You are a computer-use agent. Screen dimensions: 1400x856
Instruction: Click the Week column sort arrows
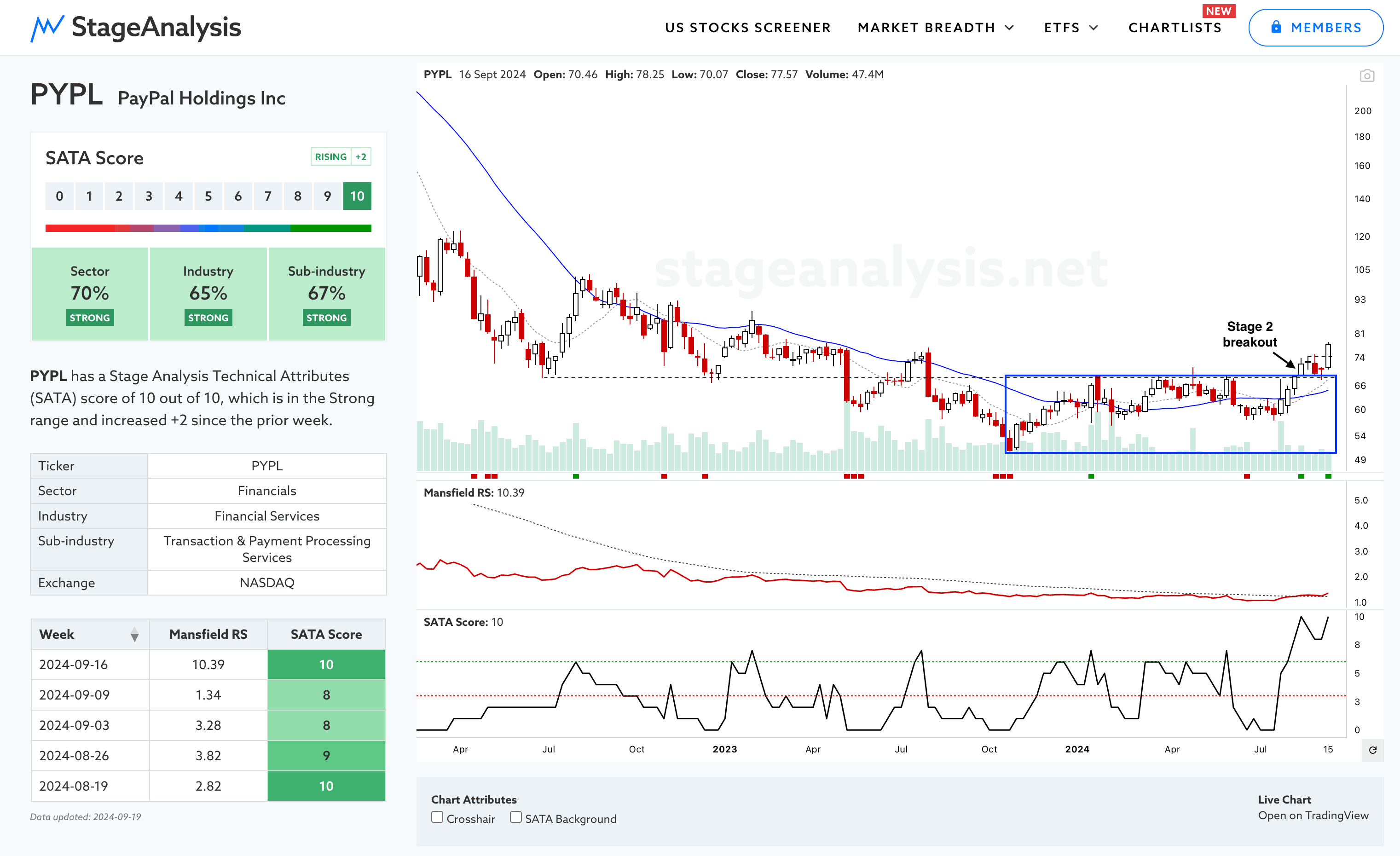tap(135, 635)
